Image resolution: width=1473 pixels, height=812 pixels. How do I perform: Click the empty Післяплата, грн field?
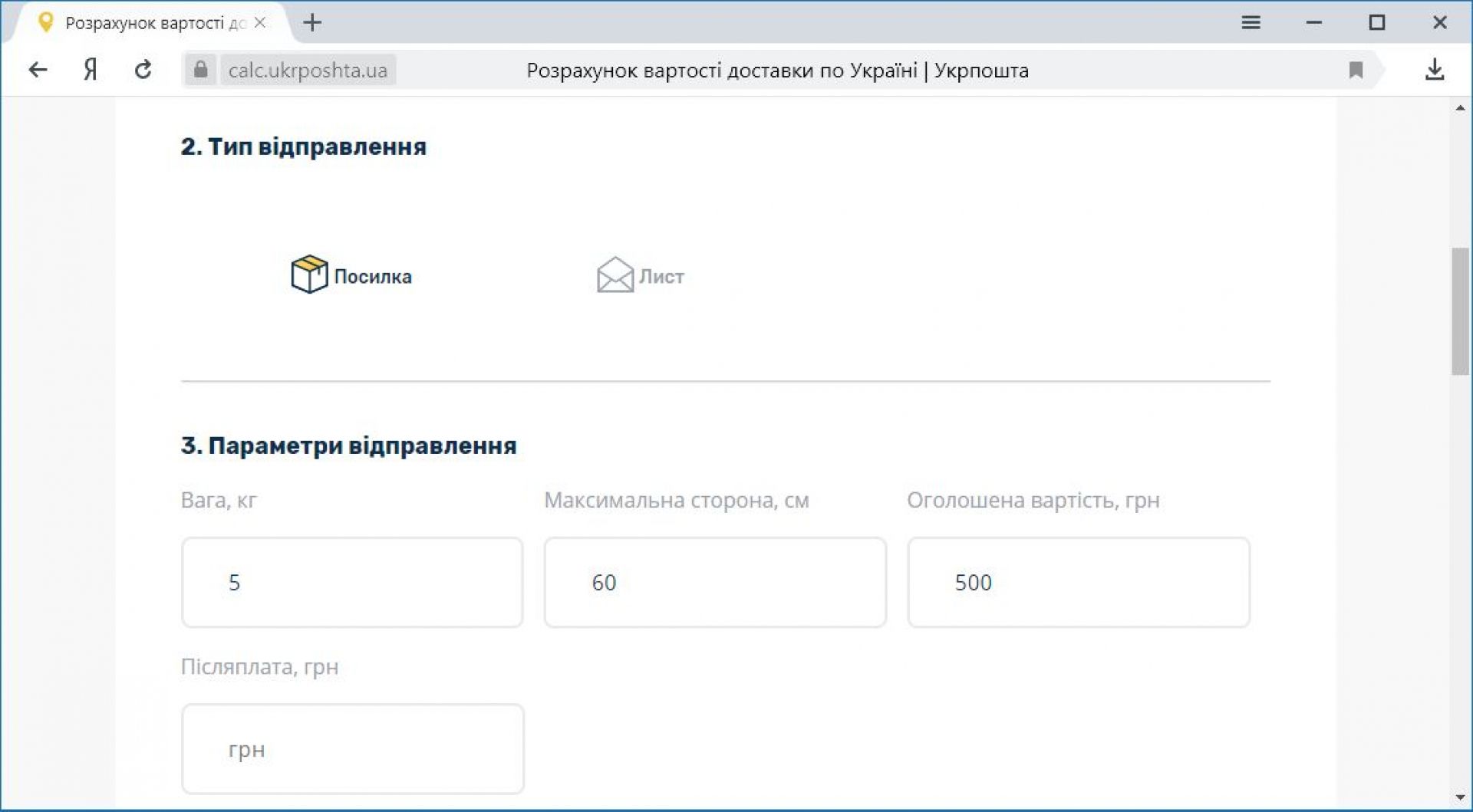[x=352, y=748]
